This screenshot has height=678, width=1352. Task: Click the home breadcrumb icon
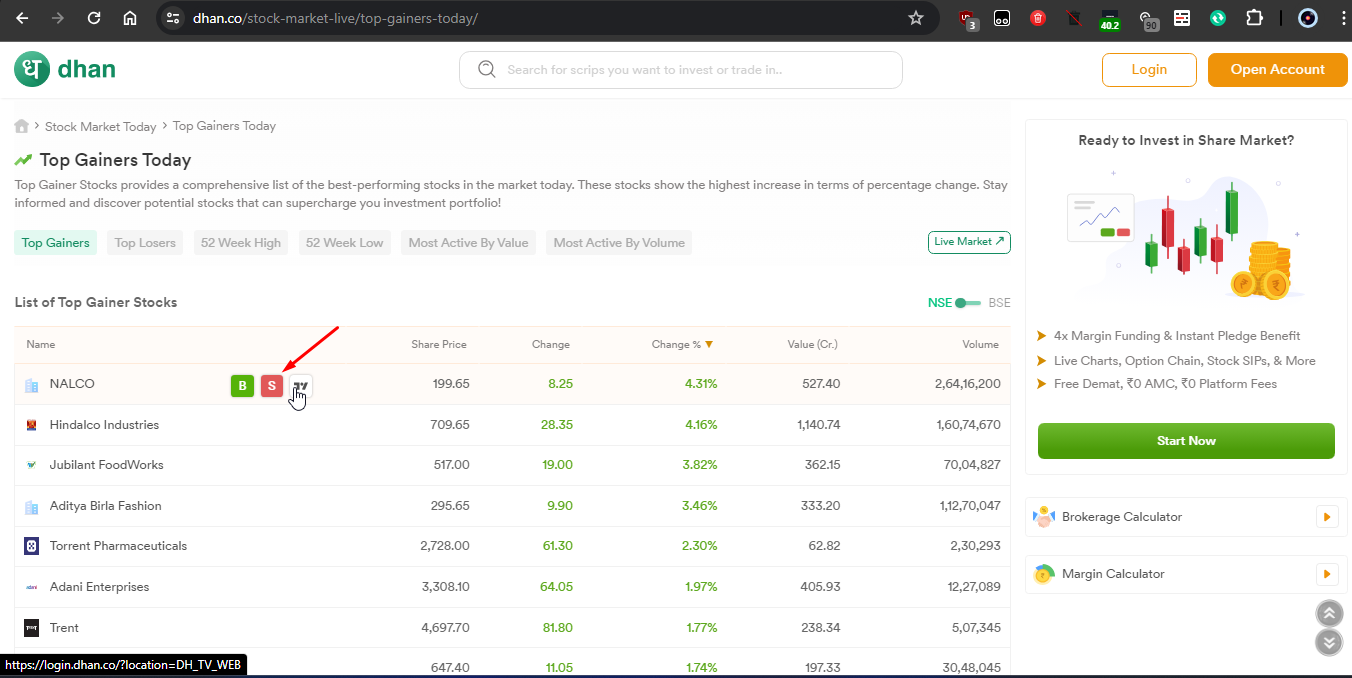click(x=21, y=126)
